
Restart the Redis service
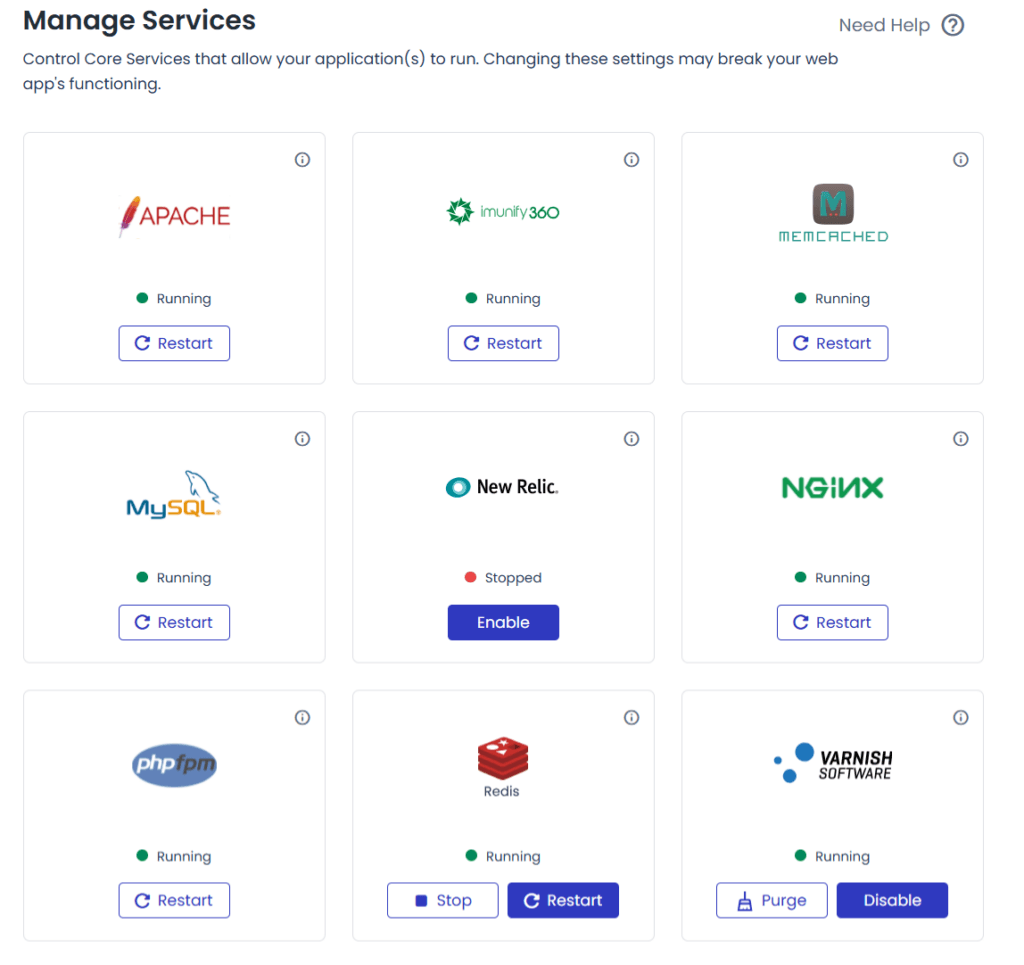pyautogui.click(x=563, y=900)
